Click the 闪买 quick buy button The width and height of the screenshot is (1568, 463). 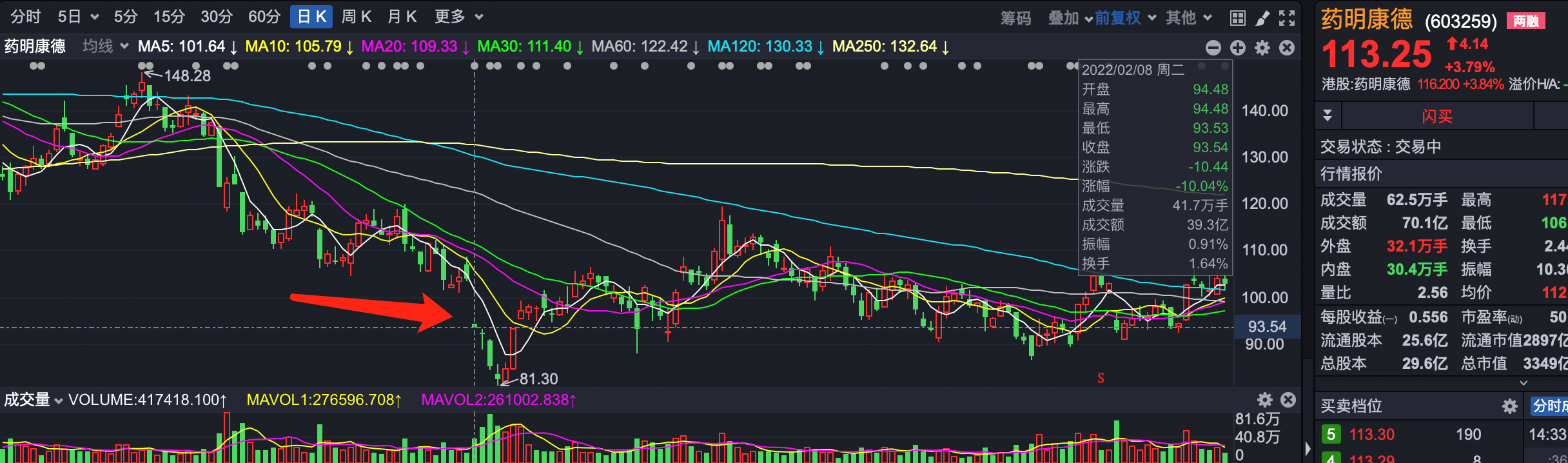tap(1437, 117)
